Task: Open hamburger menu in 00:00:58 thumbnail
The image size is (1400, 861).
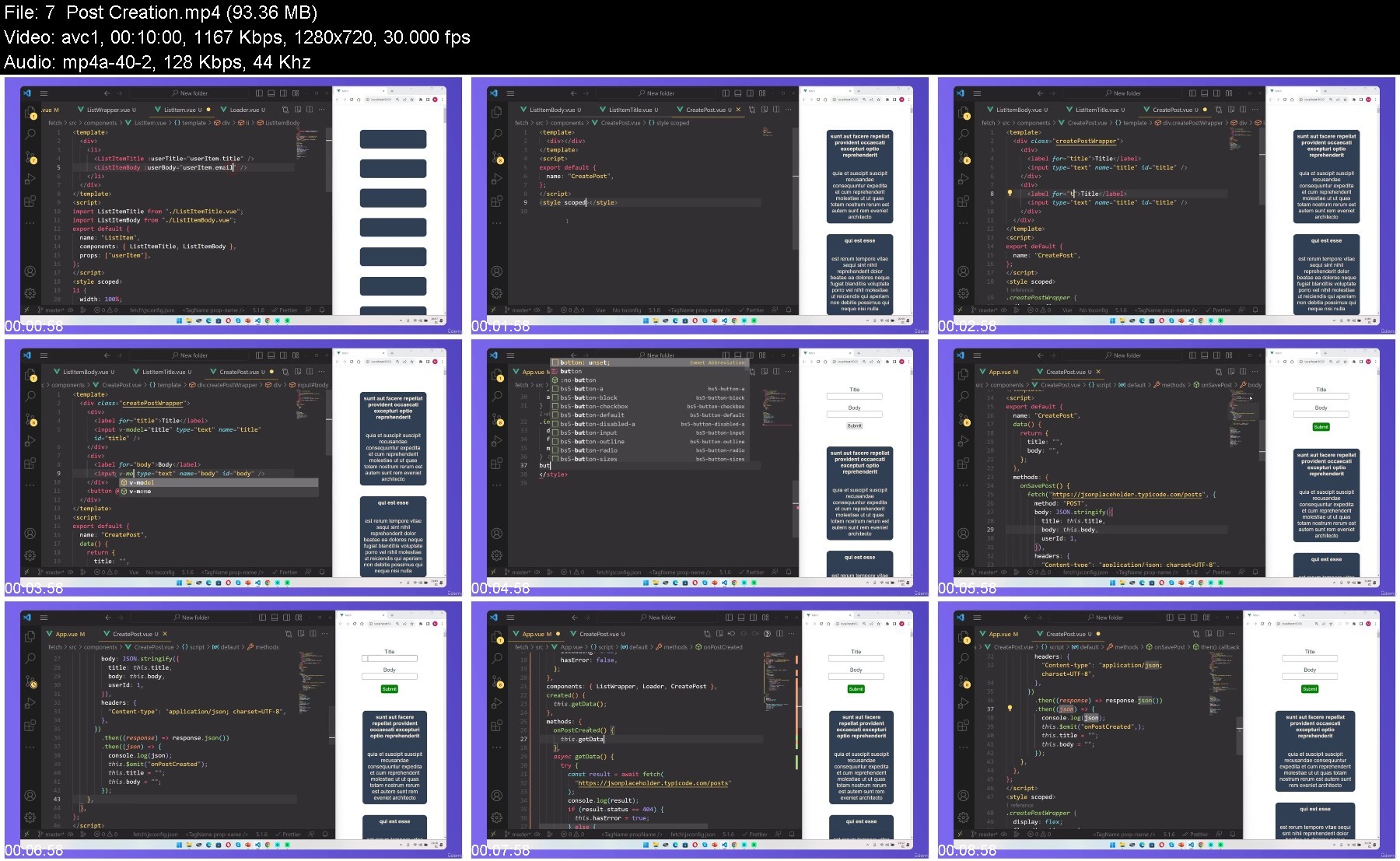Action: click(44, 93)
